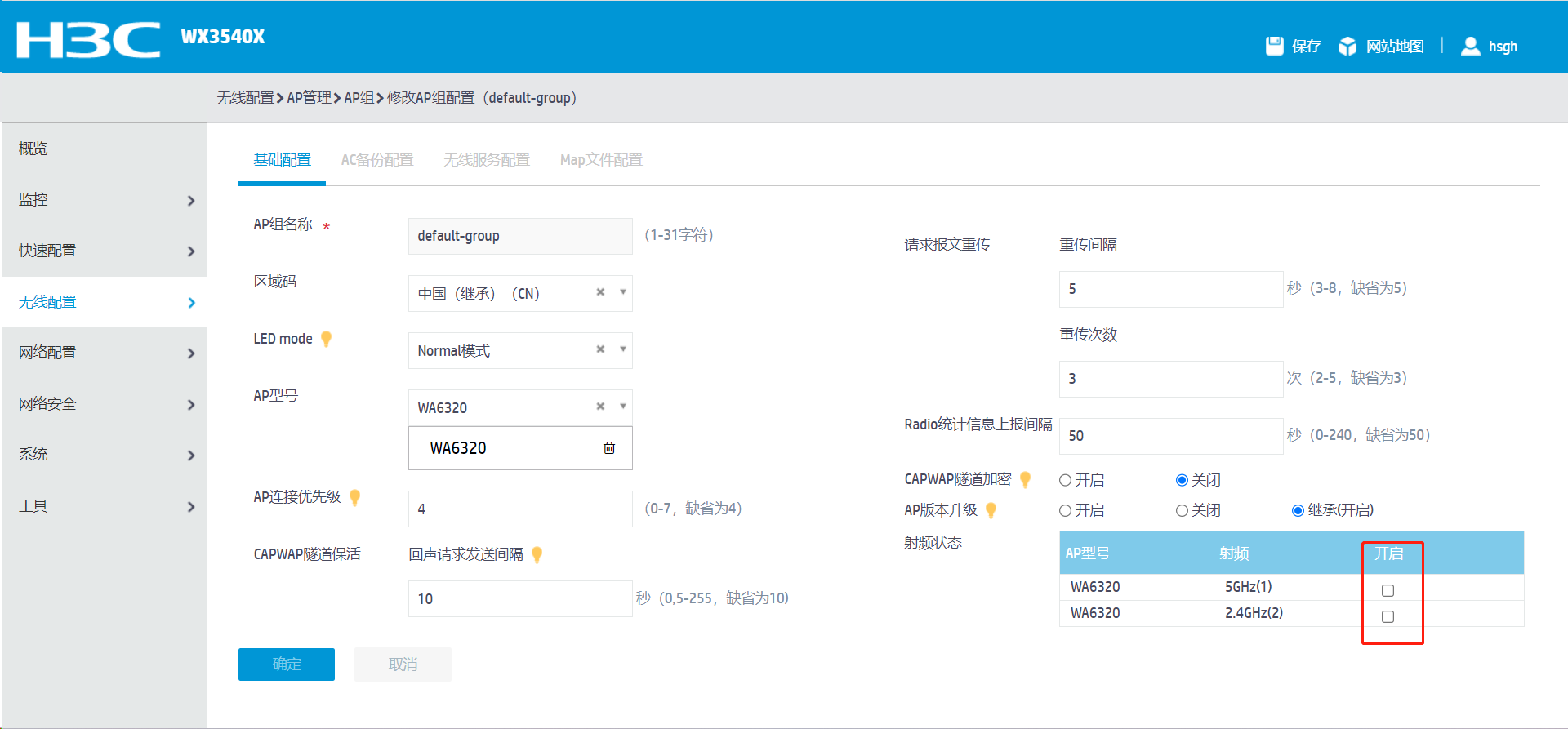Go to AP组 in breadcrumb
Screen dimensions: 1568x729
(359, 98)
